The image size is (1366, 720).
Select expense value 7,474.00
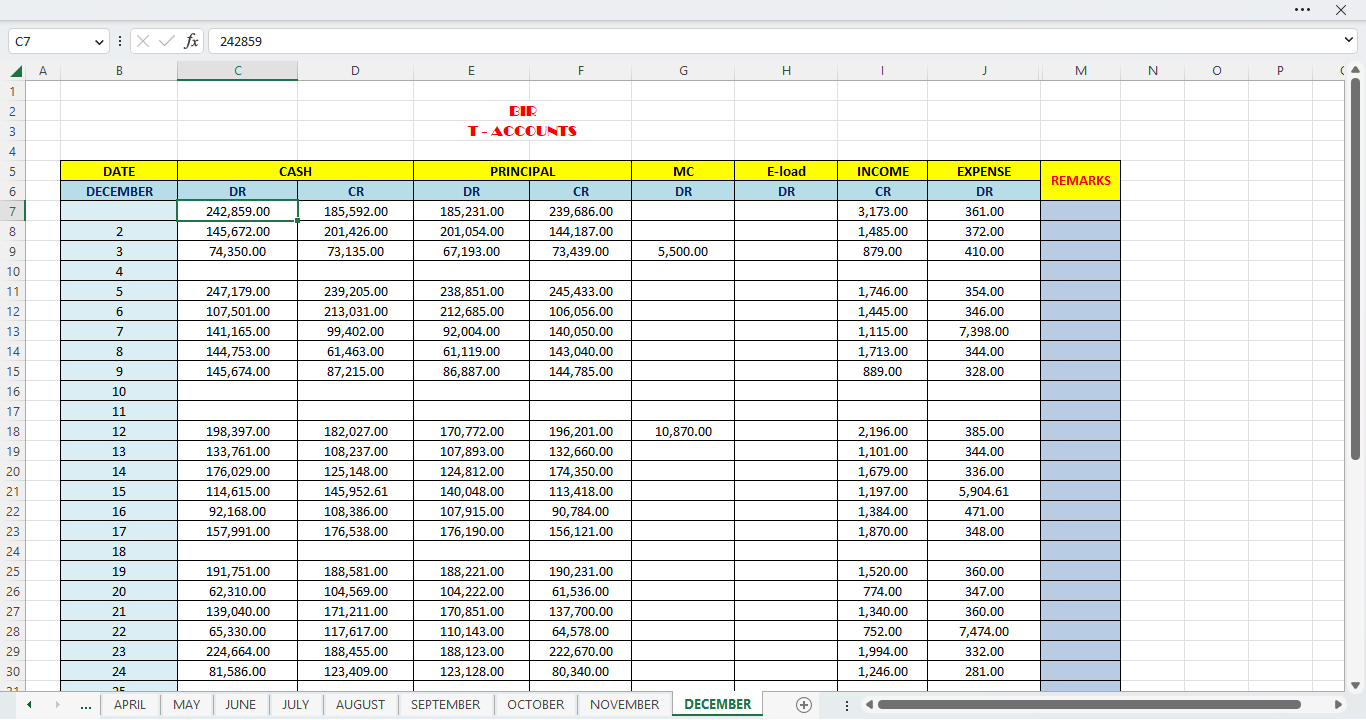pos(984,631)
